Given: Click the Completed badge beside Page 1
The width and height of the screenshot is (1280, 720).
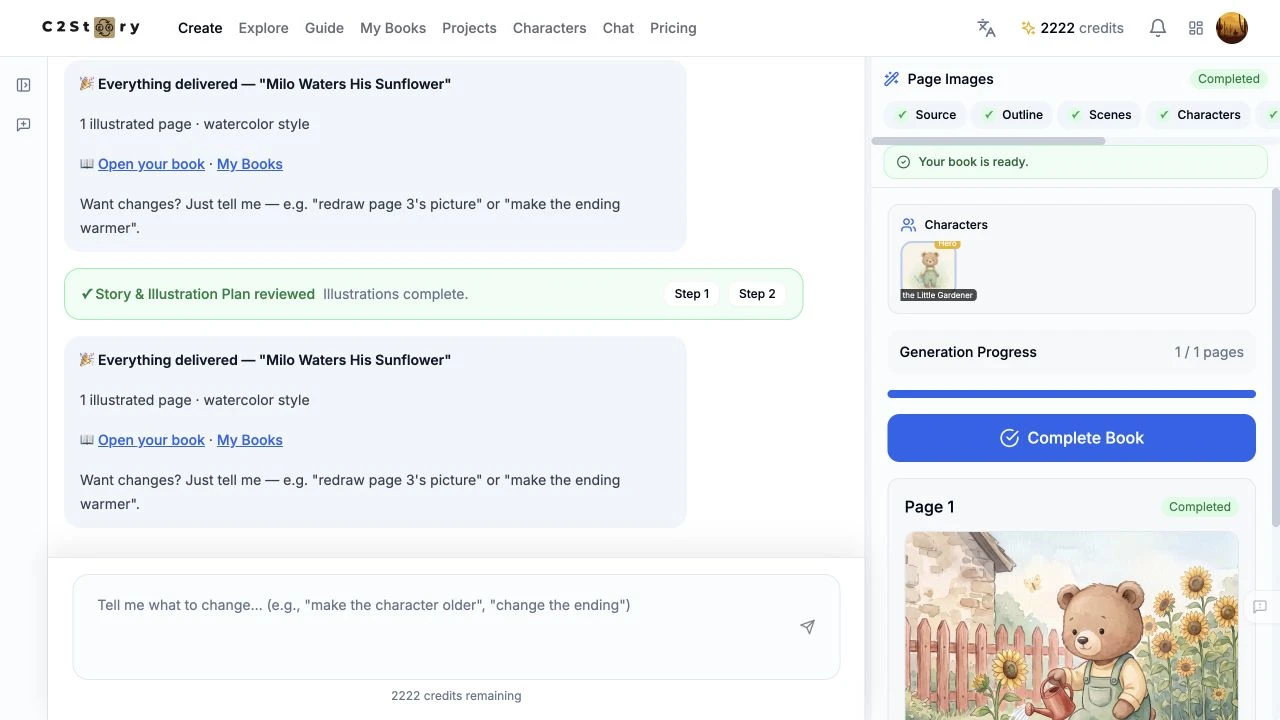Looking at the screenshot, I should (1200, 507).
